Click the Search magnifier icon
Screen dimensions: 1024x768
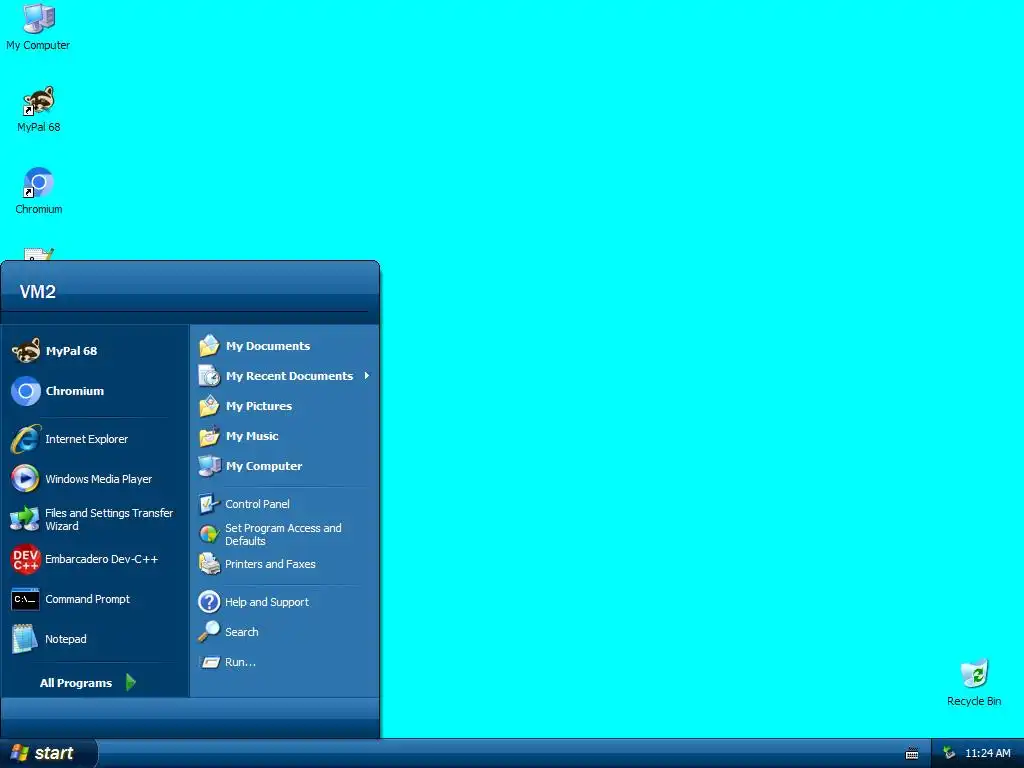click(x=209, y=632)
